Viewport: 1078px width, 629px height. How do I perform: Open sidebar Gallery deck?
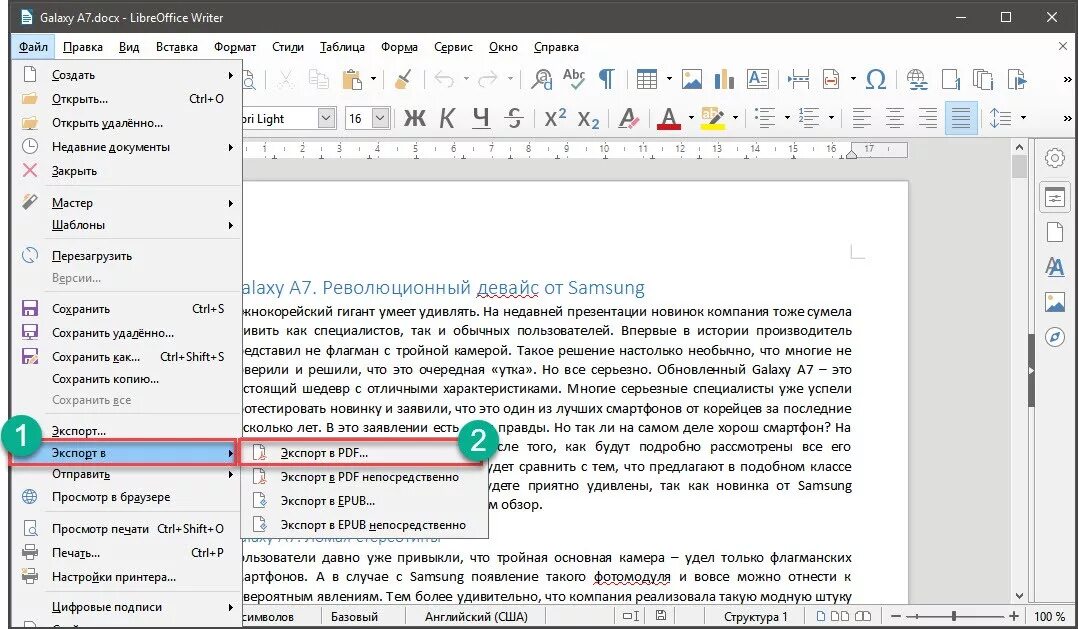1055,302
